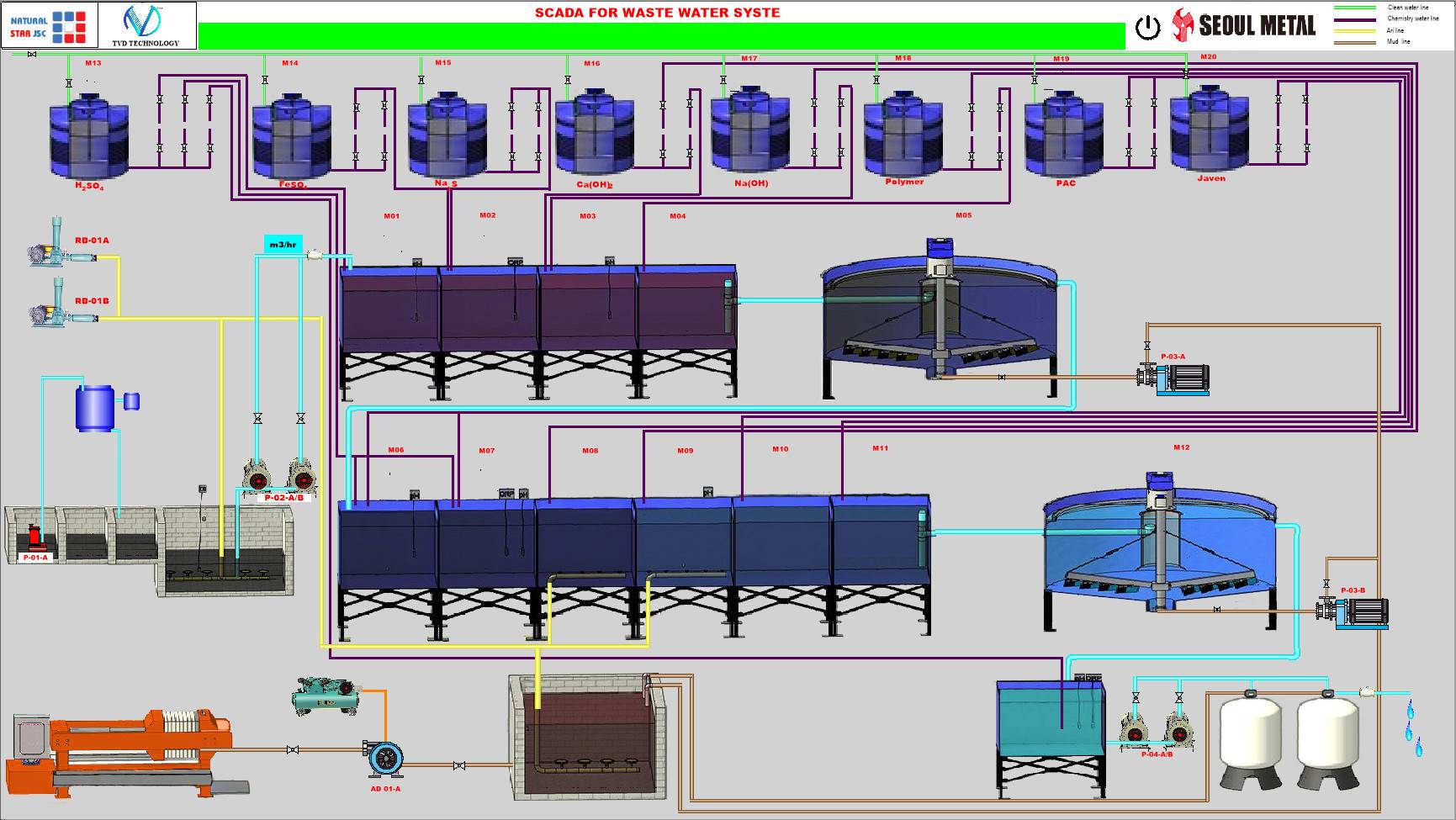The image size is (1456, 820).
Task: Click the valve below M17 label
Action: click(x=723, y=80)
